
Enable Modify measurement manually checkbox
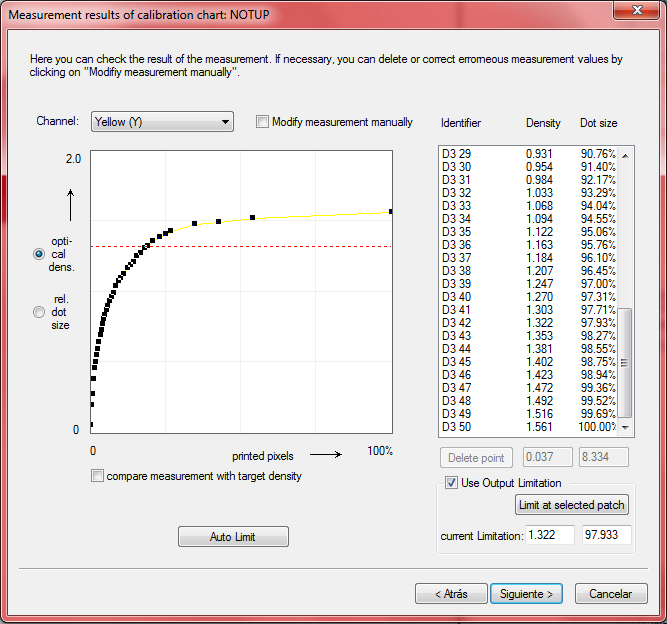click(x=263, y=122)
